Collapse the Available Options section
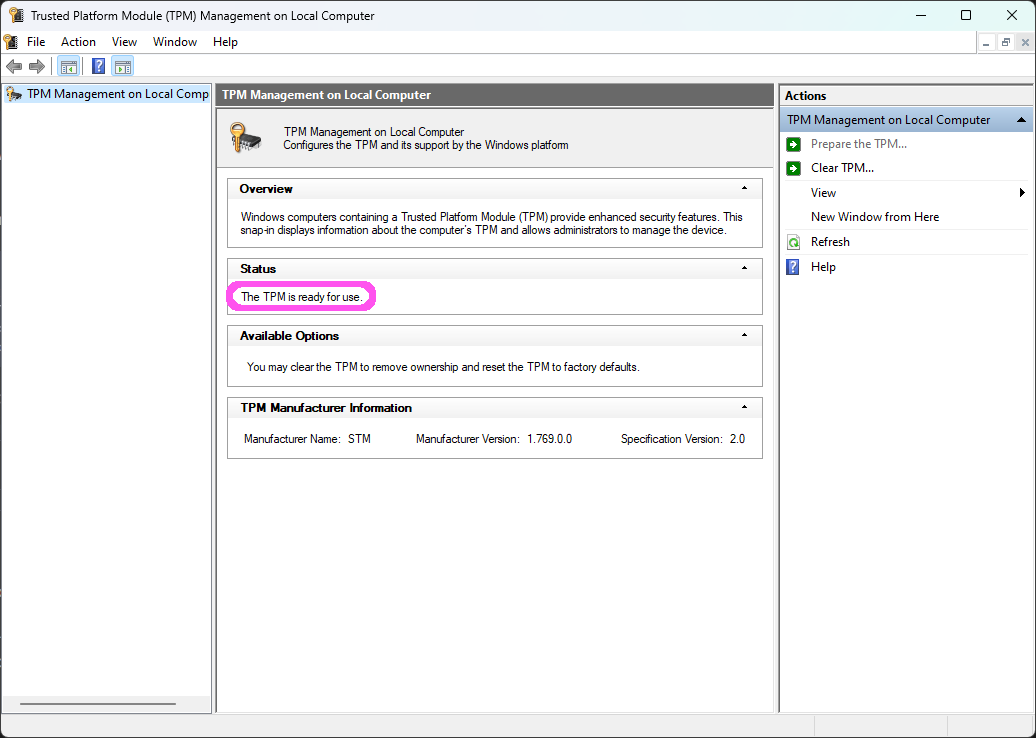The width and height of the screenshot is (1036, 738). click(744, 335)
